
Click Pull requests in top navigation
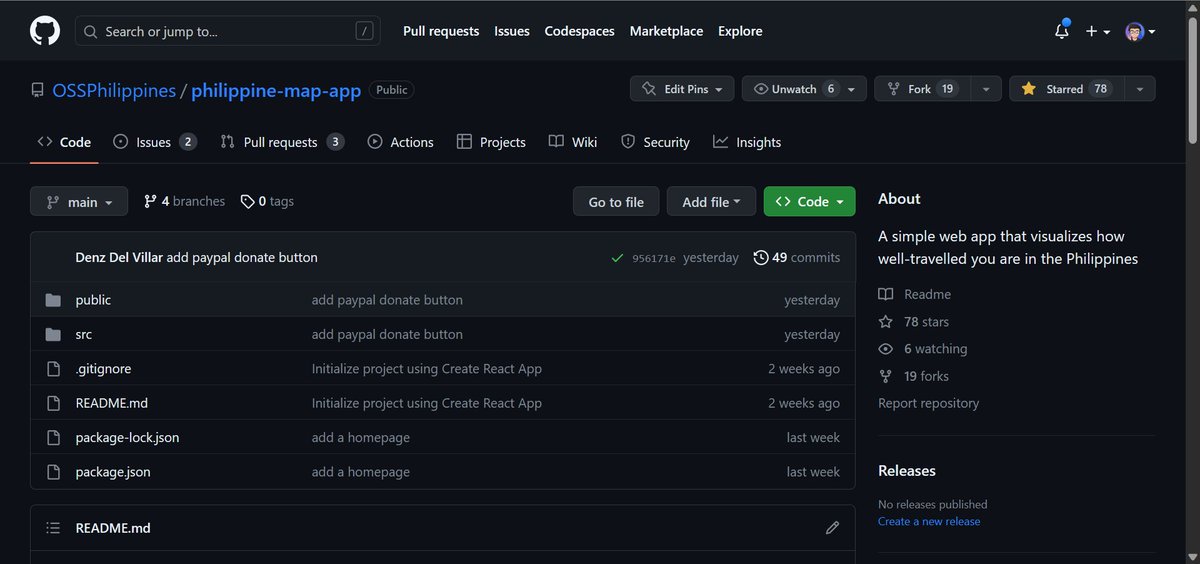tap(441, 31)
